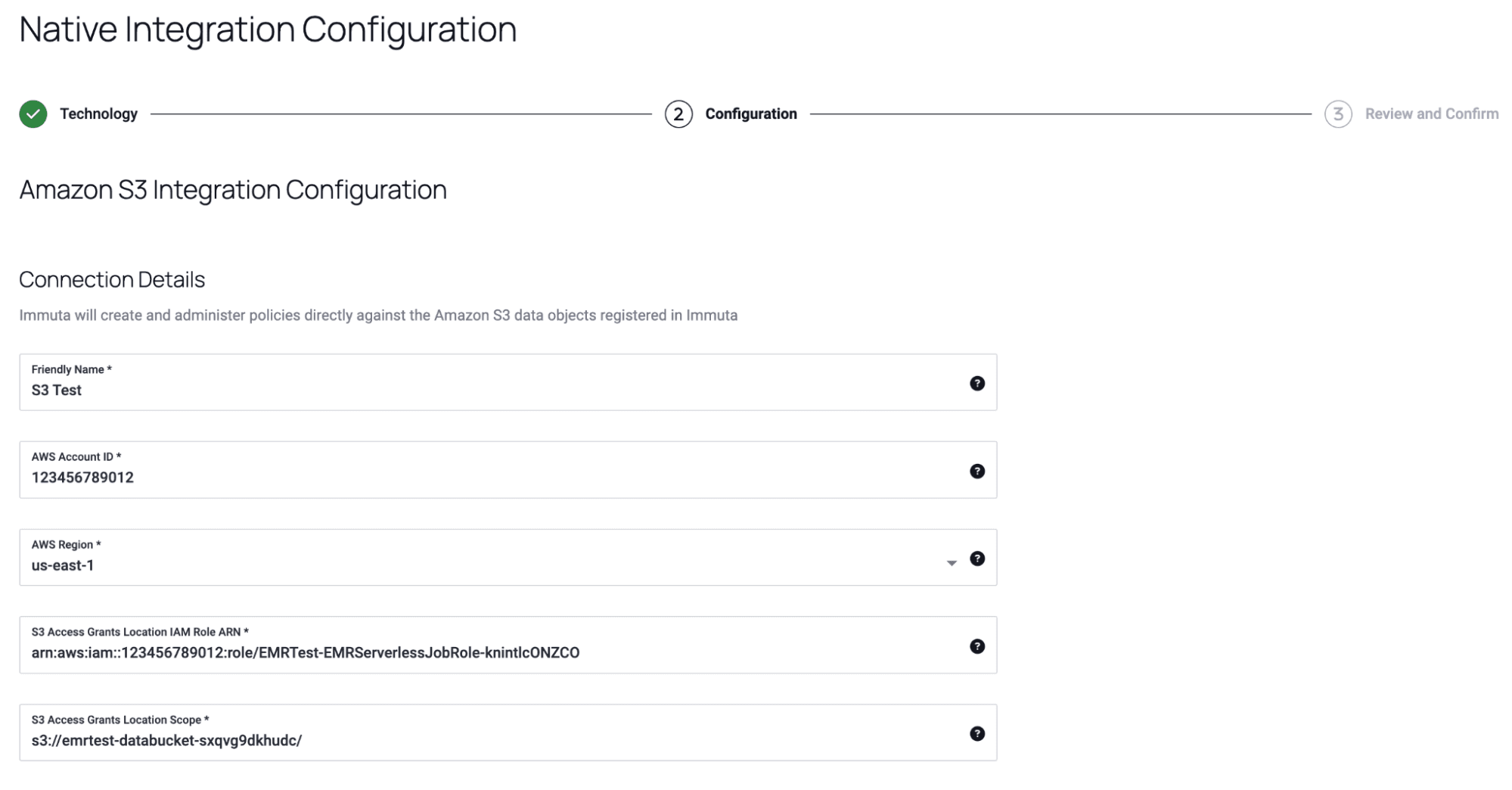The image size is (1512, 790).
Task: Open help for S3 Access Grants IAM Role ARN
Action: tap(977, 646)
